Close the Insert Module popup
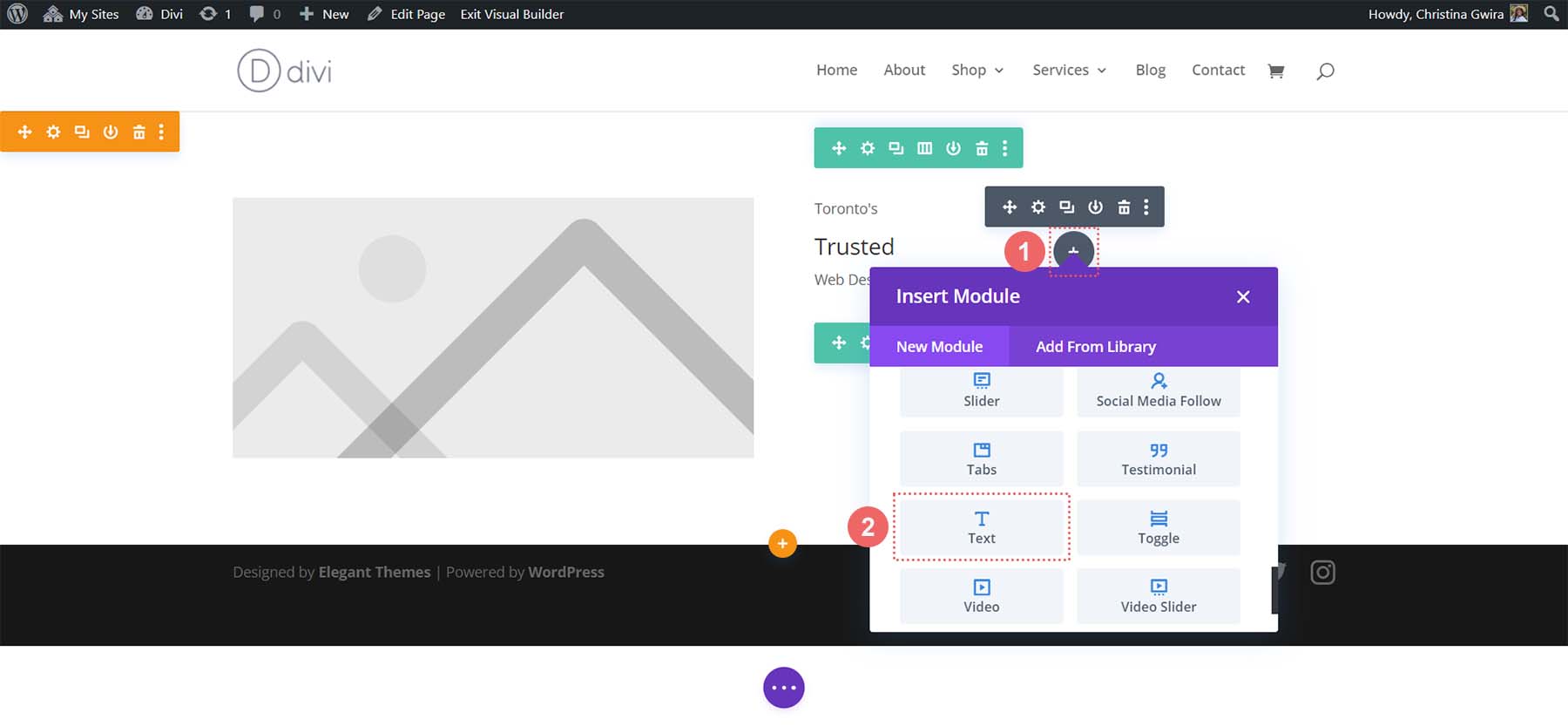 1243,296
